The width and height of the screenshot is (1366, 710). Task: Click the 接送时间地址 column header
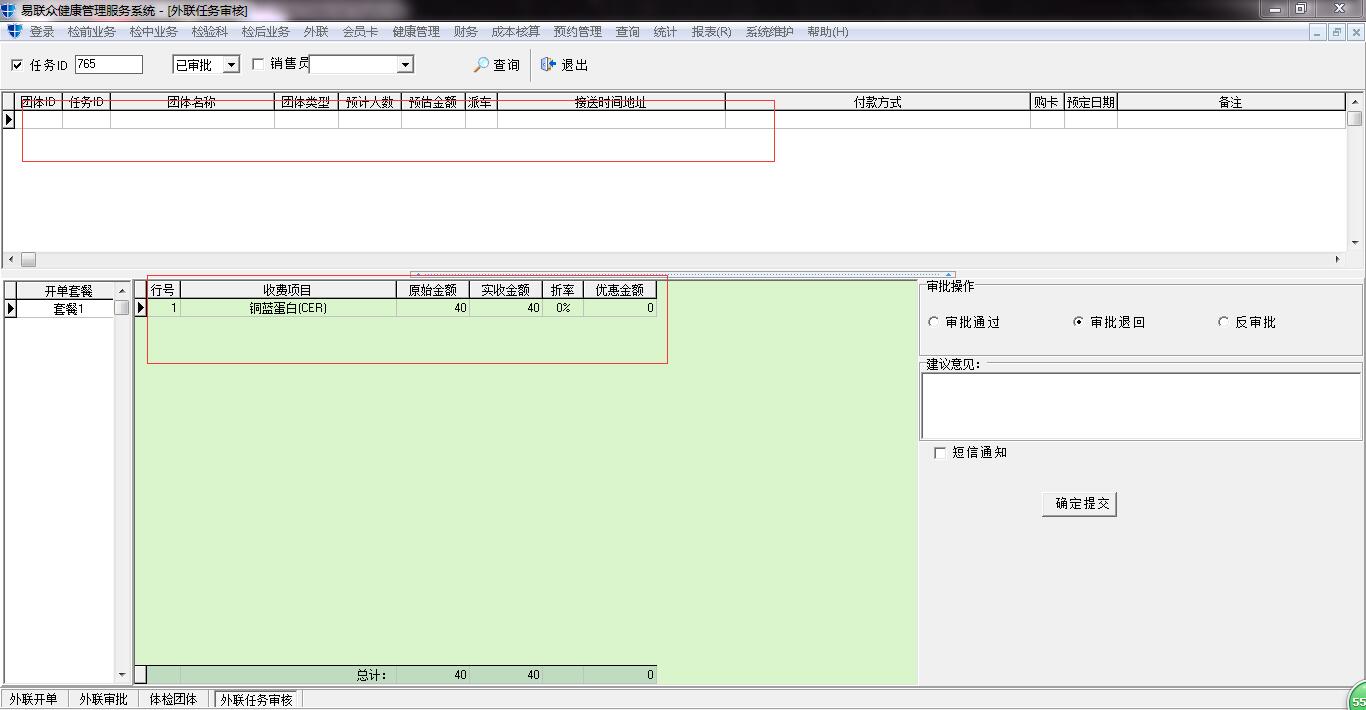(611, 102)
